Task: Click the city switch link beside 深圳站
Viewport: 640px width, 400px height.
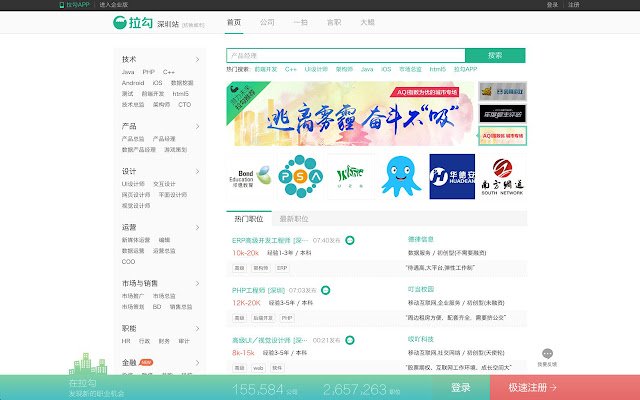Action: click(x=193, y=25)
